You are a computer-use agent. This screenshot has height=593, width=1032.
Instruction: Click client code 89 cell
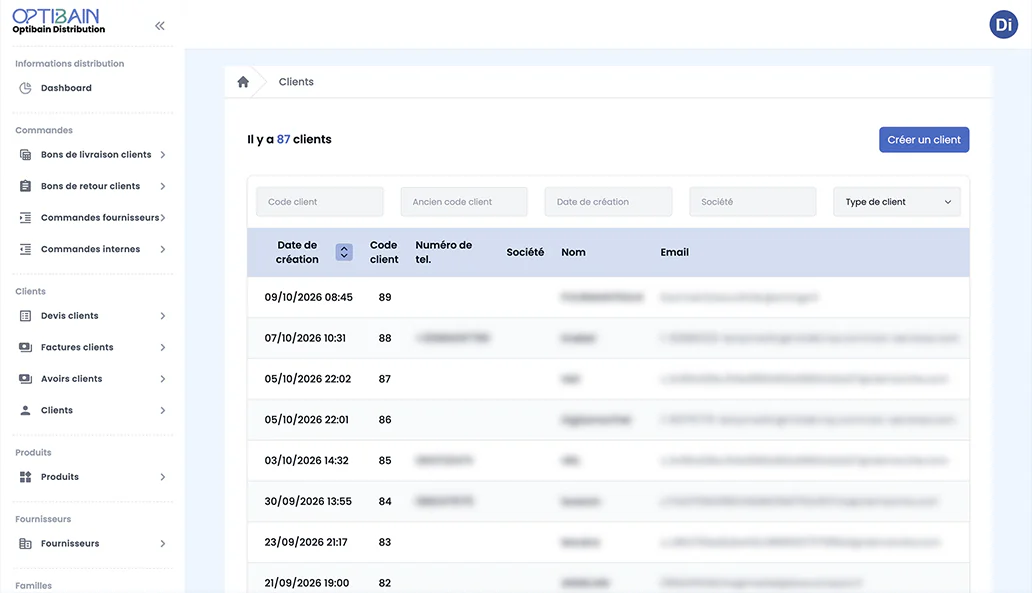pyautogui.click(x=385, y=297)
